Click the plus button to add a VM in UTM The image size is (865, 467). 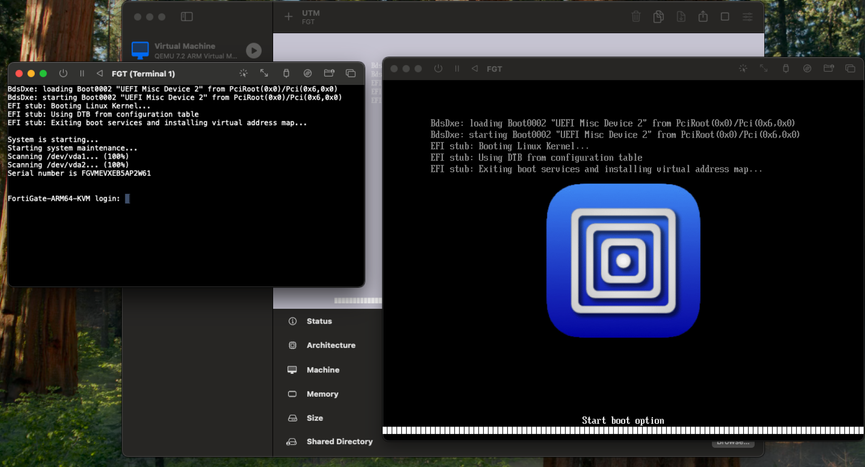(x=288, y=17)
